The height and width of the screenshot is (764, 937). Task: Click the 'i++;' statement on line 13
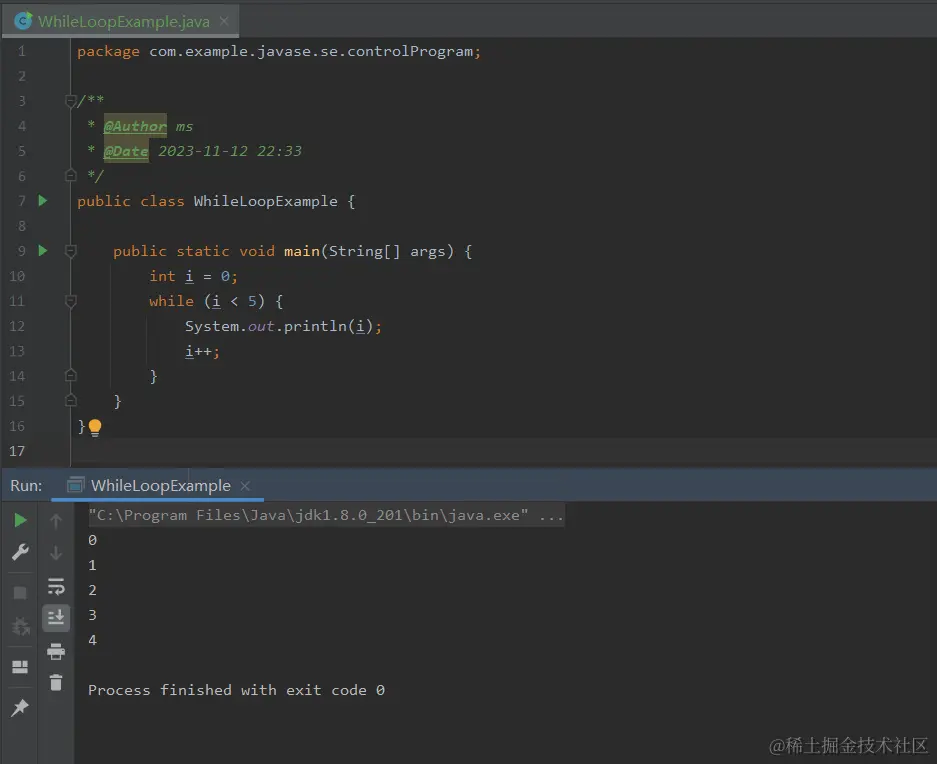pyautogui.click(x=203, y=352)
